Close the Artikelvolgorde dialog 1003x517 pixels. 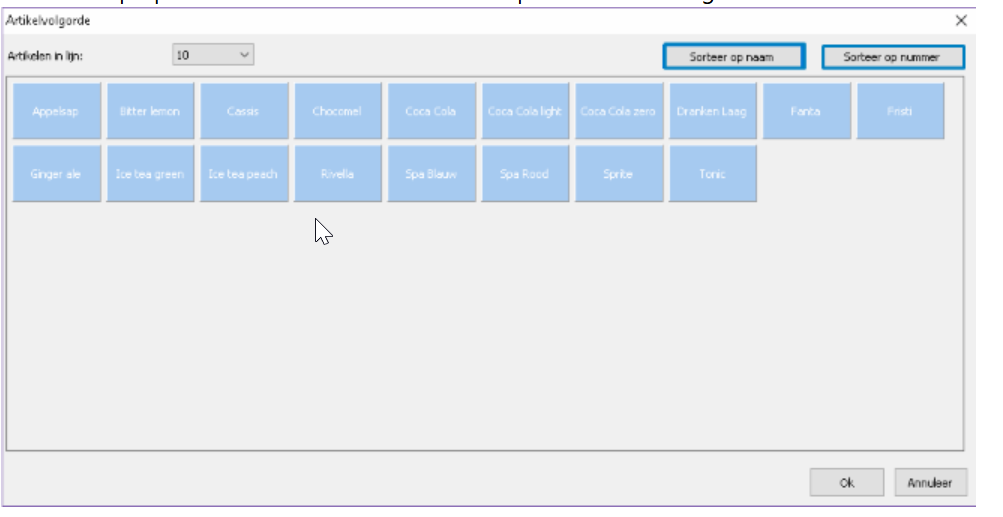click(x=961, y=20)
